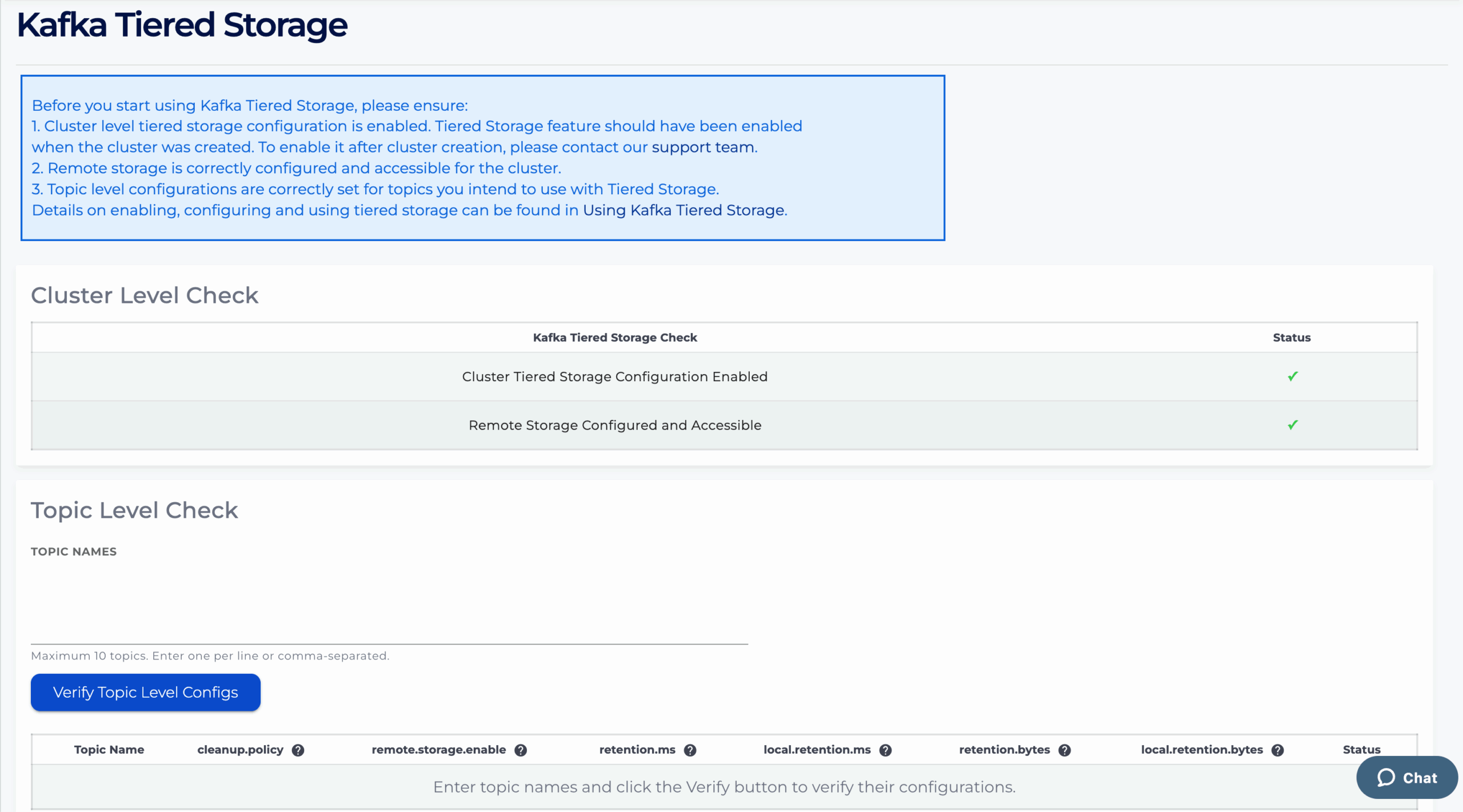Click the Topic Name column header
1463x812 pixels.
109,750
